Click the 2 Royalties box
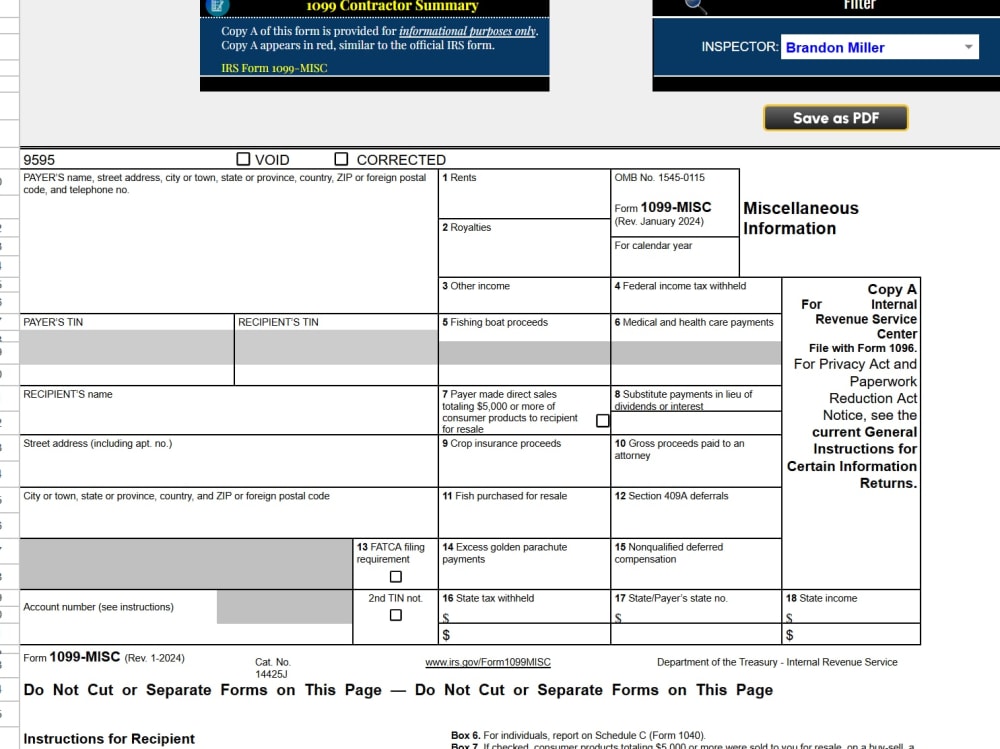The image size is (1000, 749). pos(524,248)
